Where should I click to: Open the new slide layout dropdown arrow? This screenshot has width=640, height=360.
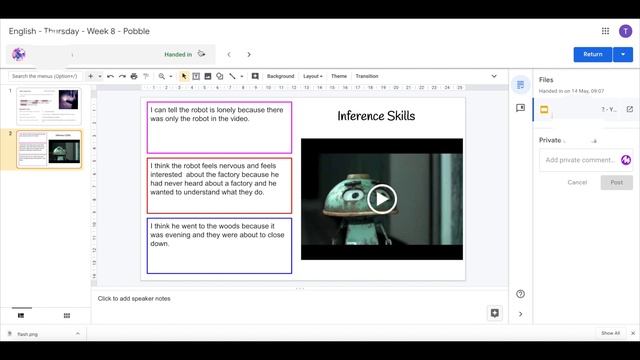point(100,76)
